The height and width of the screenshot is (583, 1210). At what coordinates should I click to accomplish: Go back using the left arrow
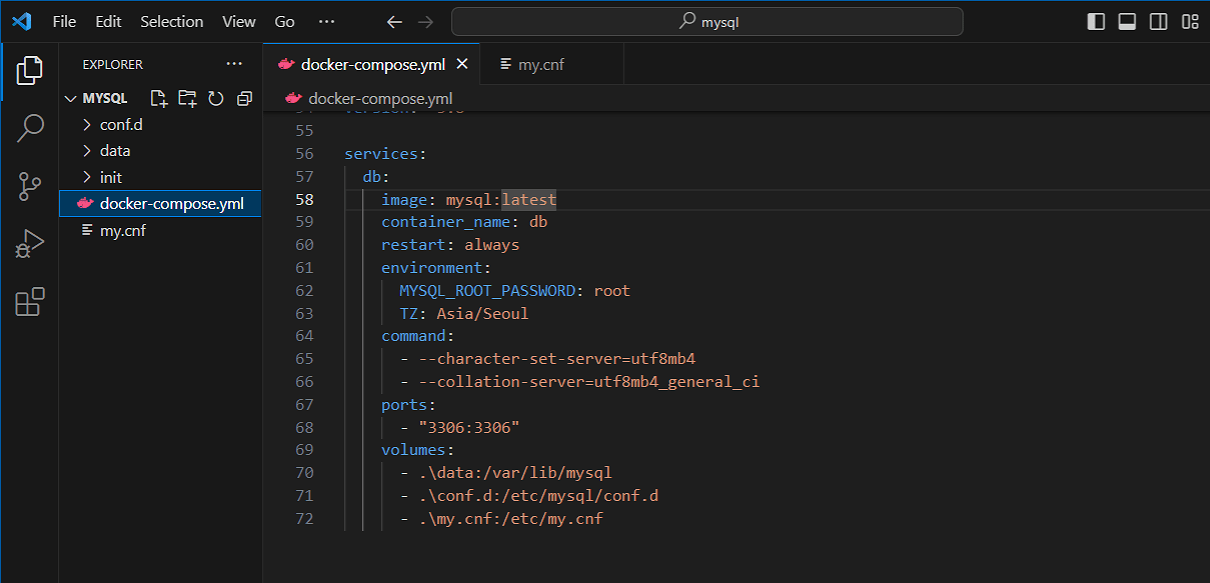pos(394,21)
